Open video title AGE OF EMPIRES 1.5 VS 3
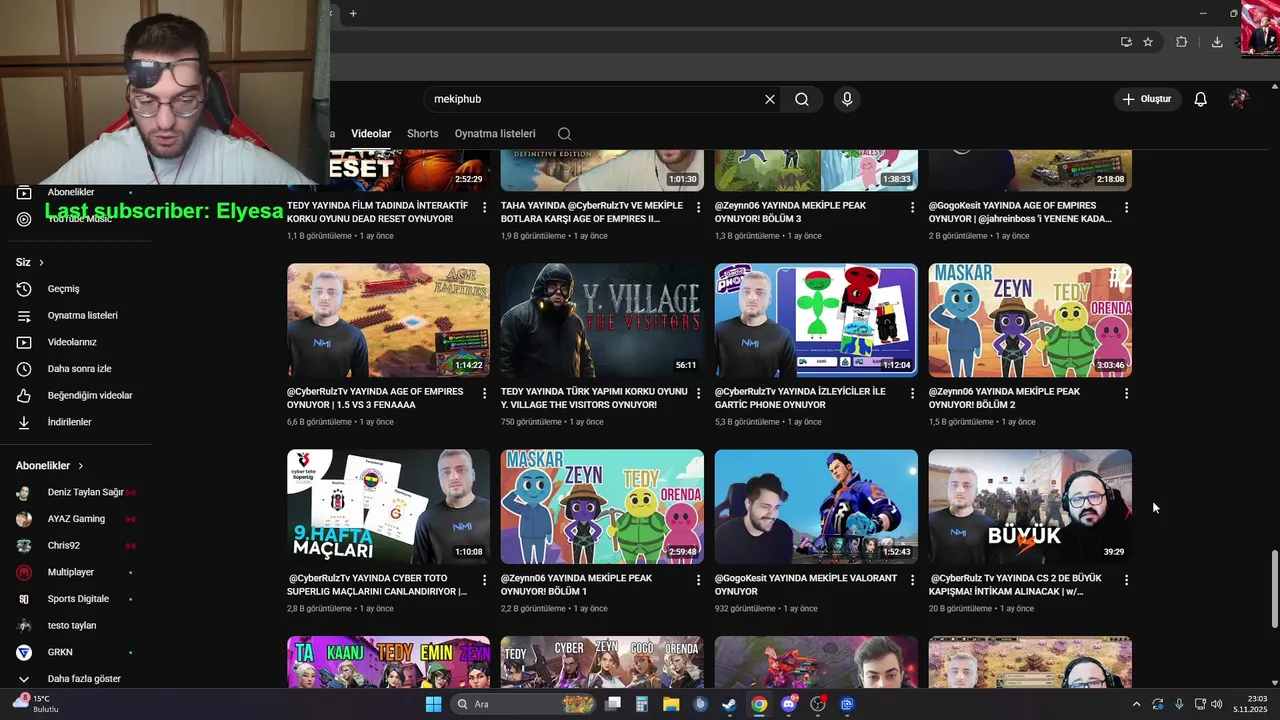Image resolution: width=1280 pixels, height=720 pixels. point(376,398)
